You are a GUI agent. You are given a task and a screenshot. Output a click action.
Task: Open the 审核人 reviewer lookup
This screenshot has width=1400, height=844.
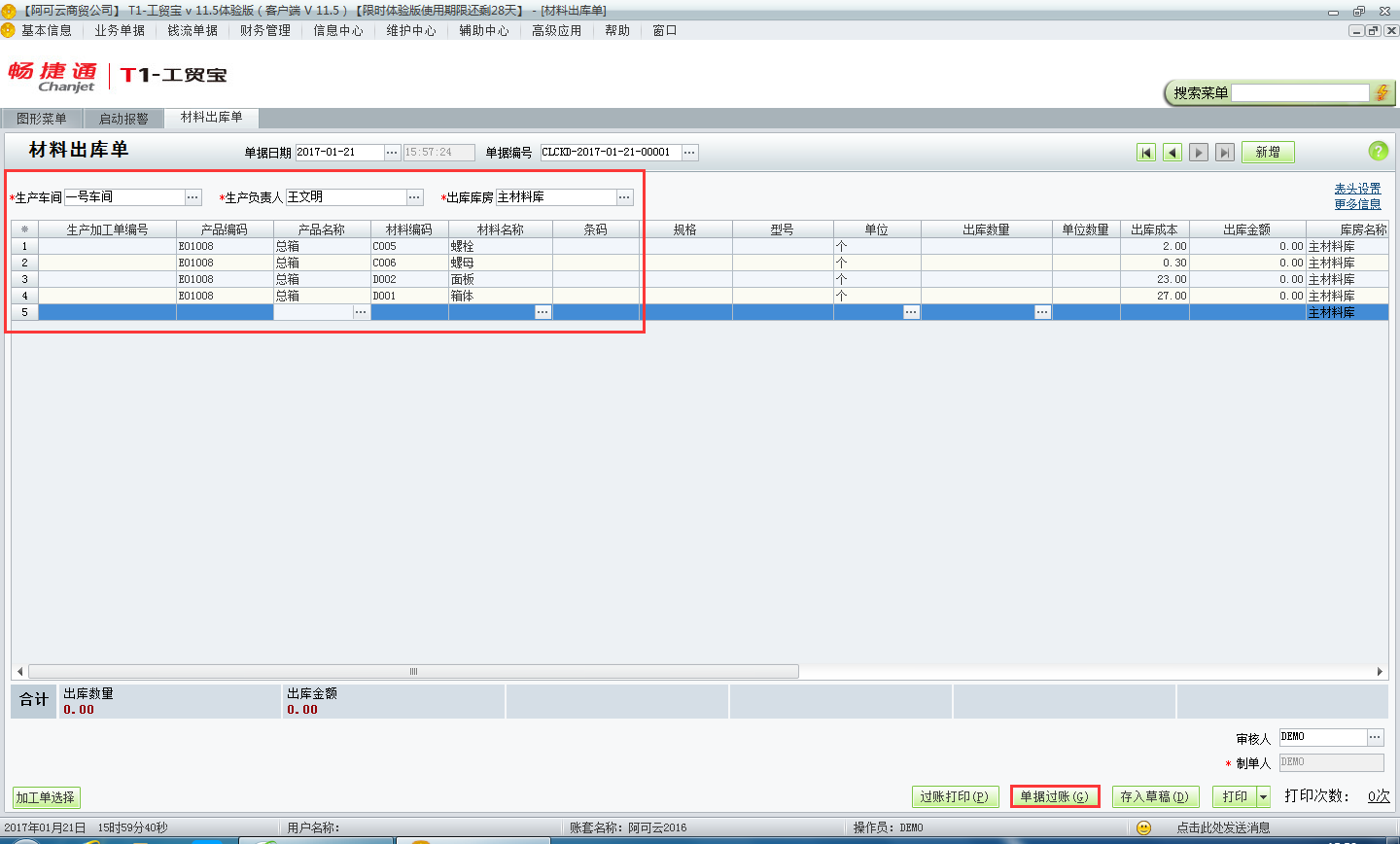pyautogui.click(x=1375, y=737)
